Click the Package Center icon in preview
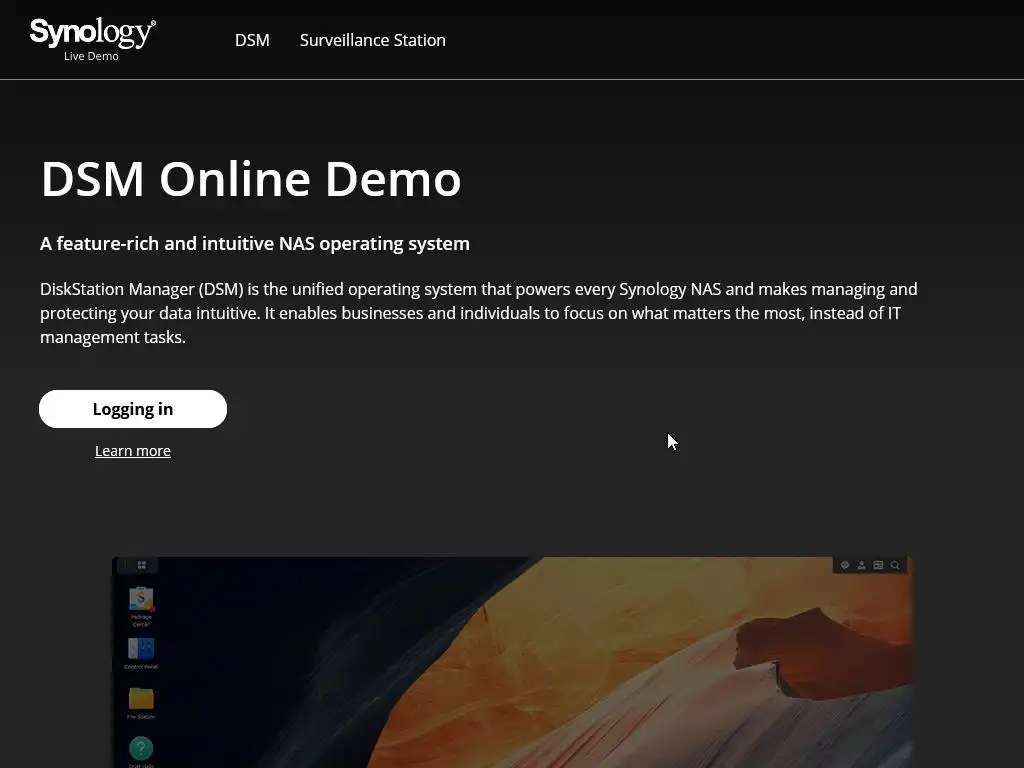Image resolution: width=1024 pixels, height=768 pixels. point(141,598)
